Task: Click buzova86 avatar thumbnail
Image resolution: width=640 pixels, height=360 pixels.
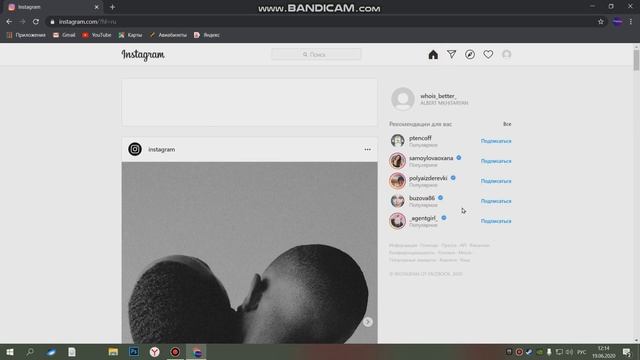Action: [x=398, y=201]
